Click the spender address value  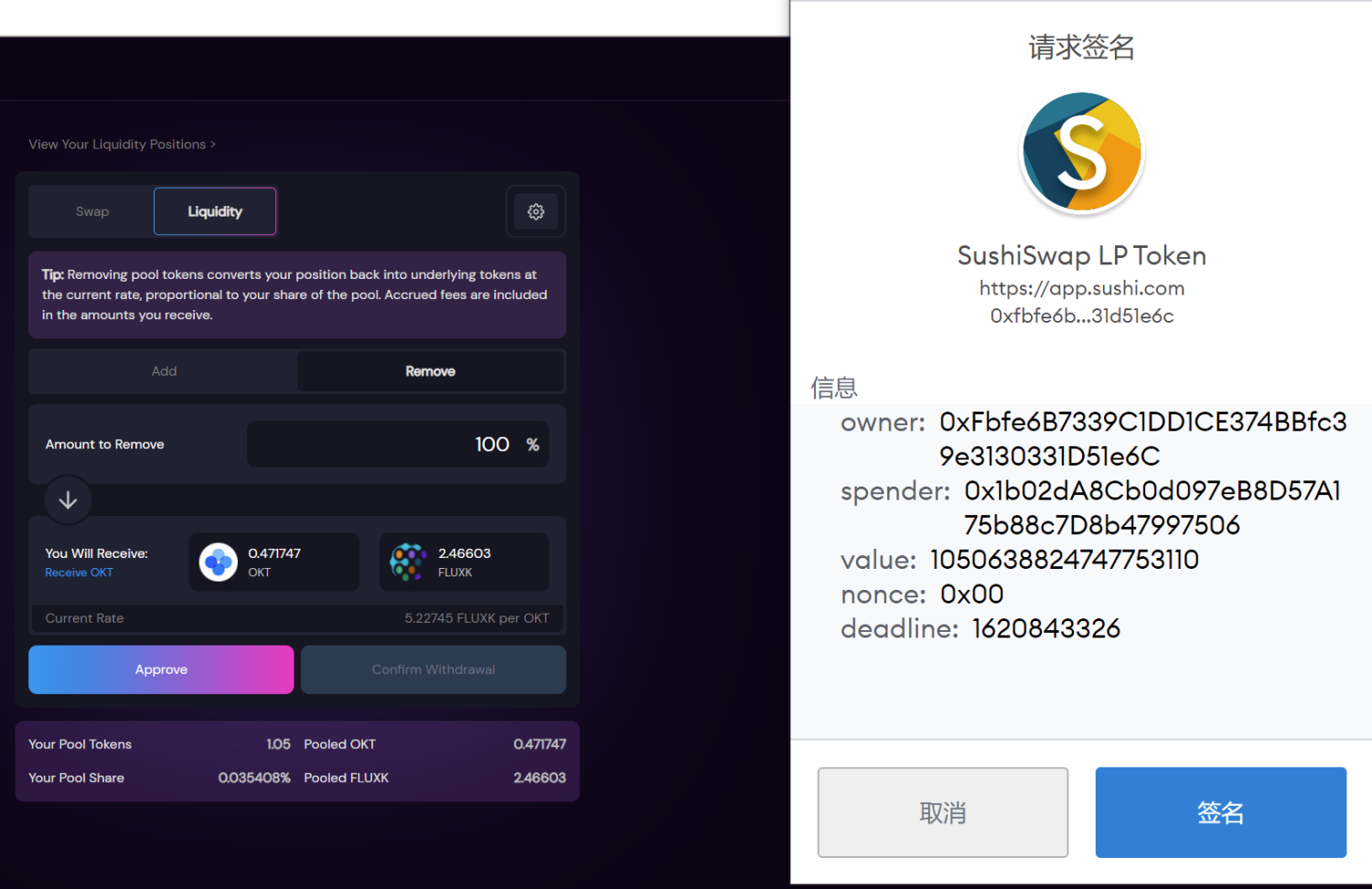[1152, 508]
